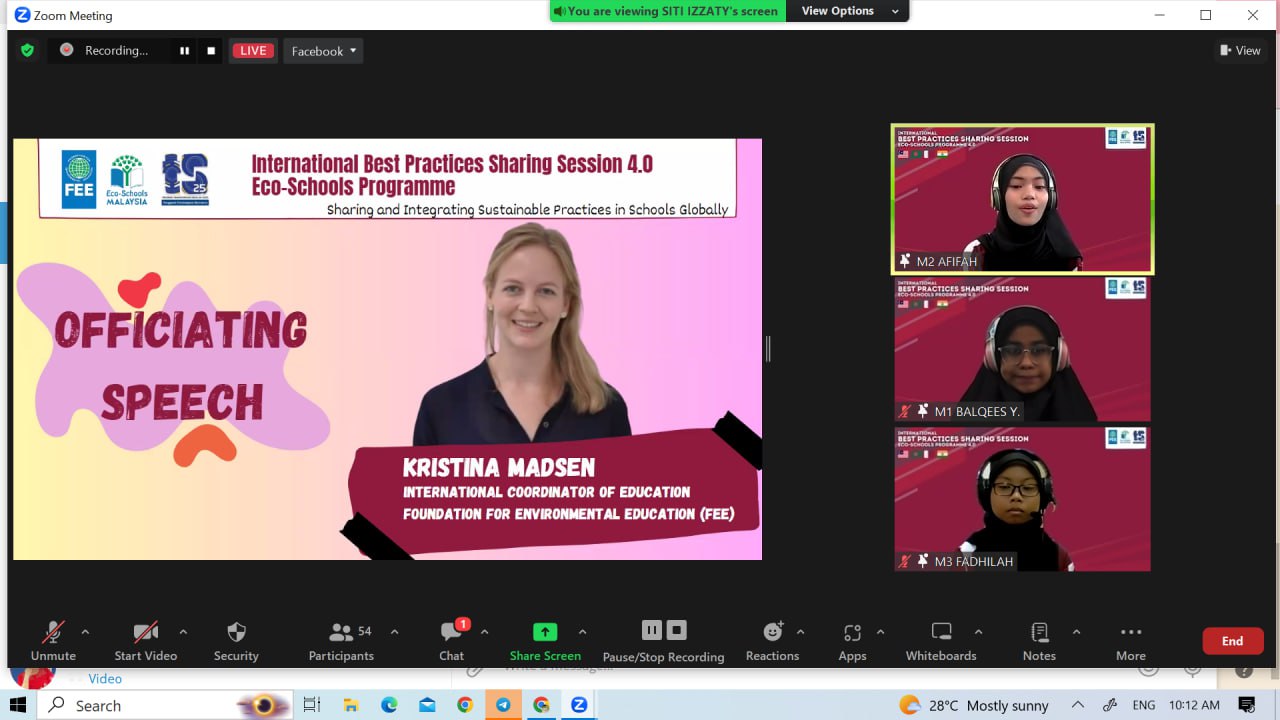Click muted mic icon on M1 BALQEES tile
Screen dimensions: 1280x720
click(x=904, y=411)
